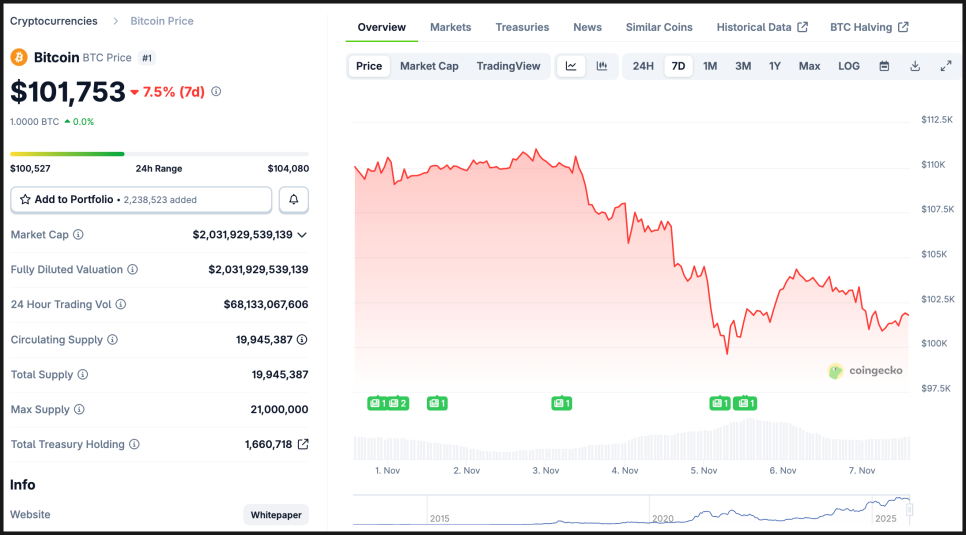Switch chart to Market Cap

429,66
